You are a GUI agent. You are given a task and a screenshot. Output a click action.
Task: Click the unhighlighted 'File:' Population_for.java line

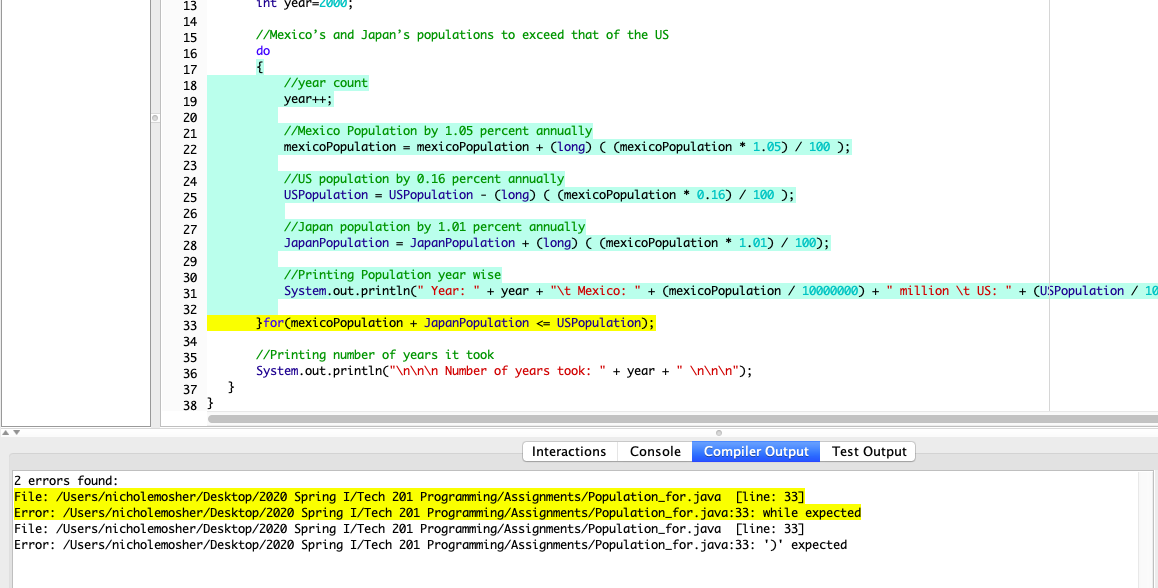409,529
